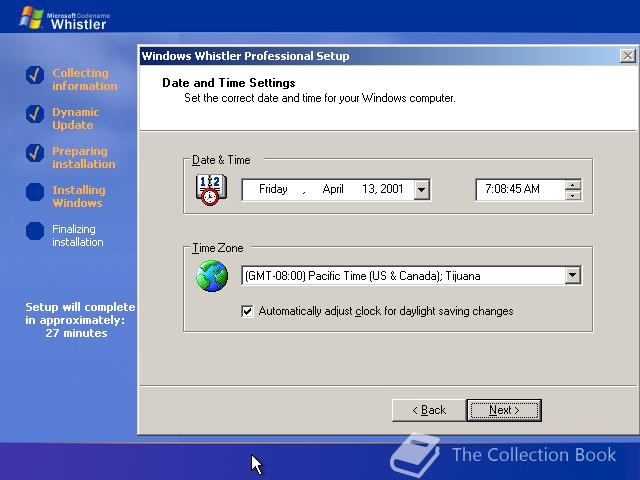The image size is (640, 480).
Task: Increase time with the up spinner arrow
Action: (x=573, y=185)
